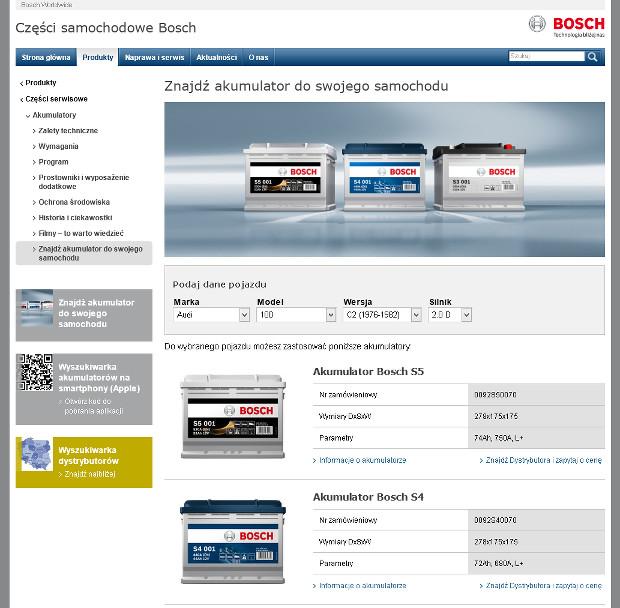Click Akumulator Bosch S4 heading

coord(368,497)
